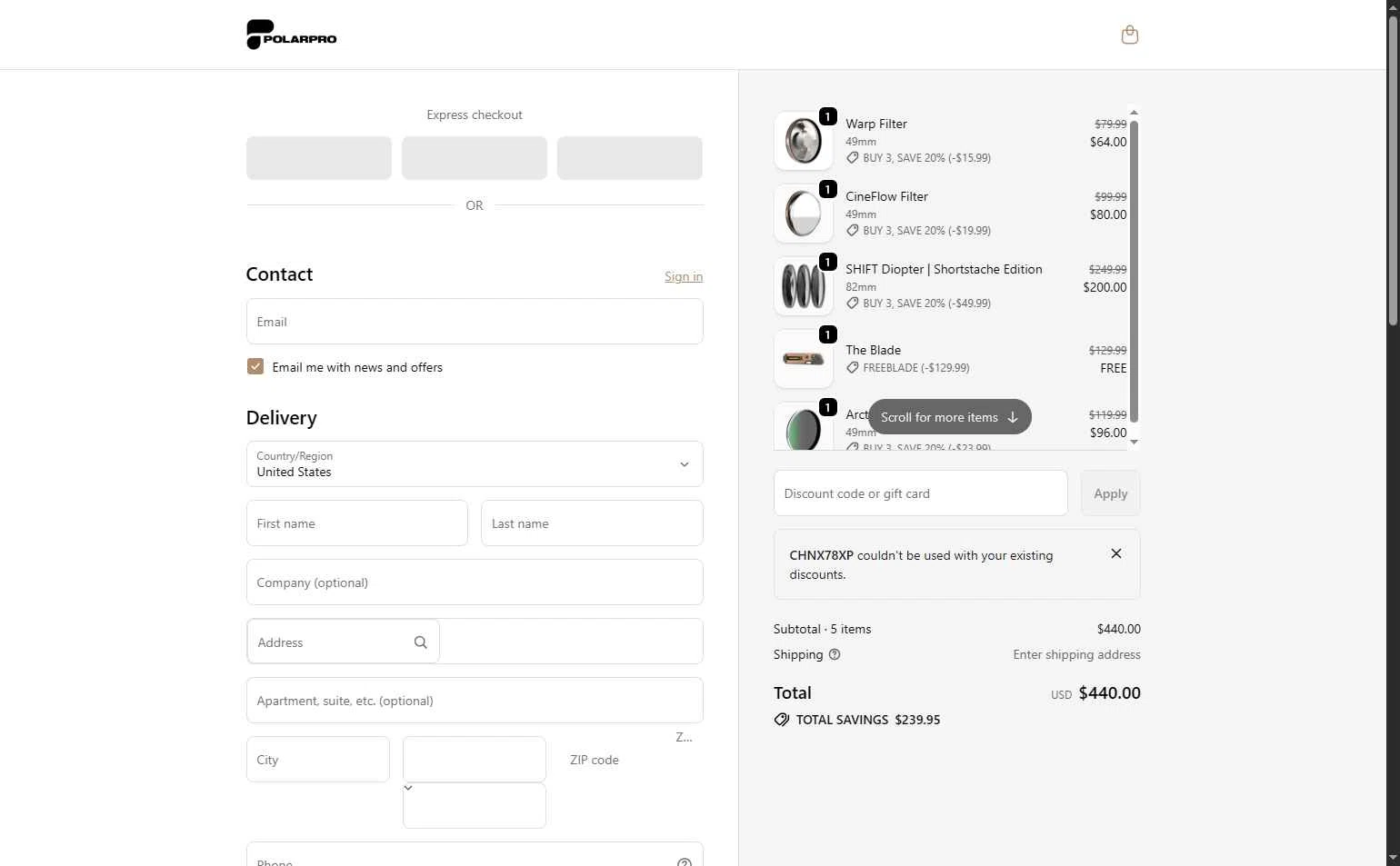
Task: Click the address search magnifier icon
Action: (420, 642)
